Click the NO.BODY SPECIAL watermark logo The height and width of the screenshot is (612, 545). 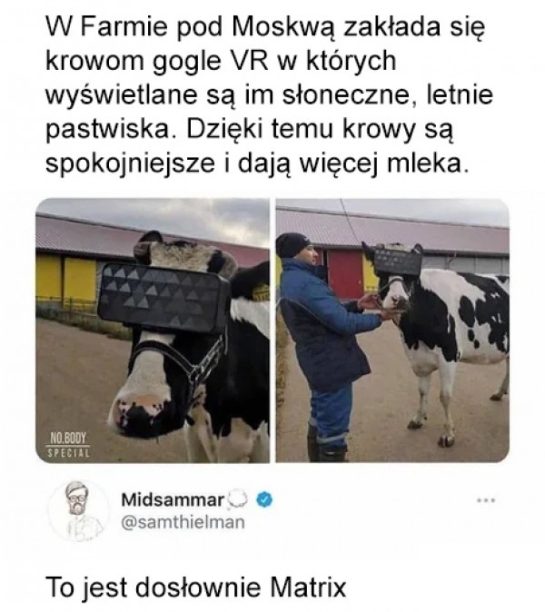(69, 444)
